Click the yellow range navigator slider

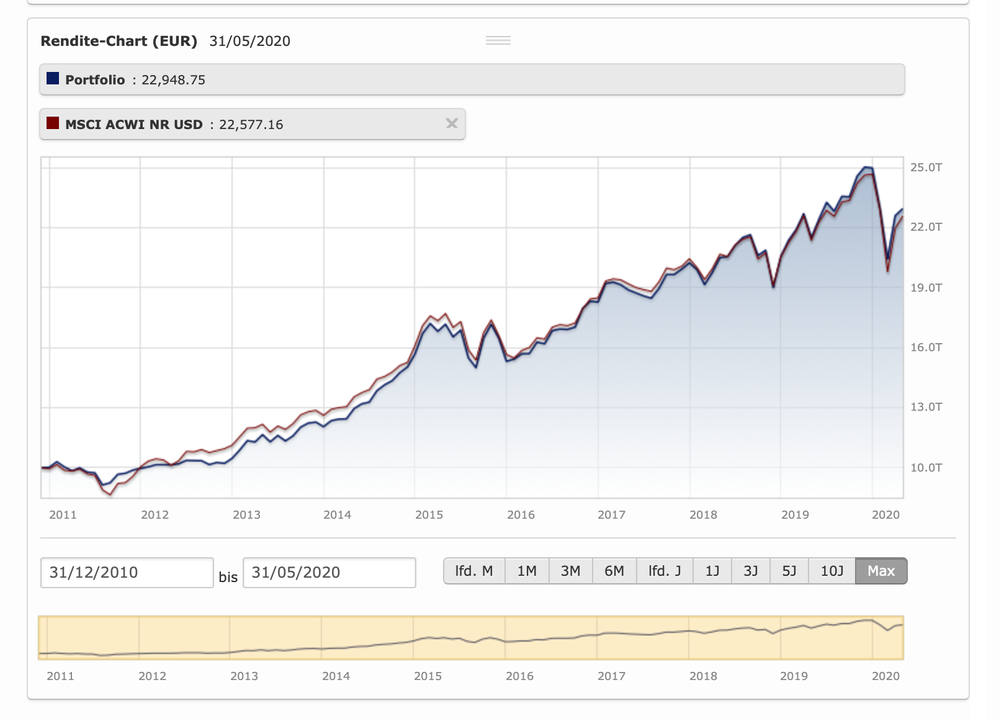click(x=470, y=638)
